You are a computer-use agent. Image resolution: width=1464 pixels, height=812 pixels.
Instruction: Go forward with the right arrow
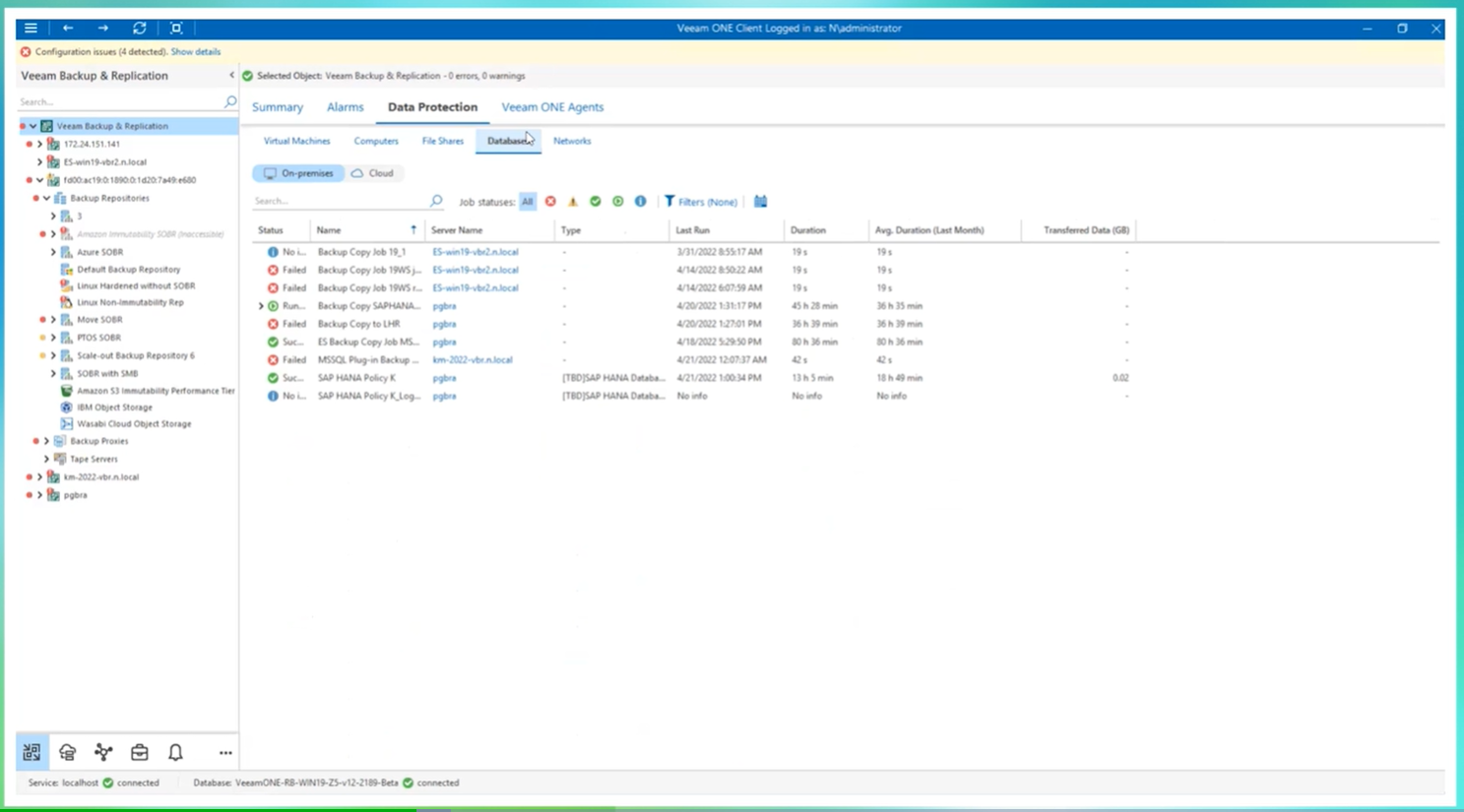(103, 28)
